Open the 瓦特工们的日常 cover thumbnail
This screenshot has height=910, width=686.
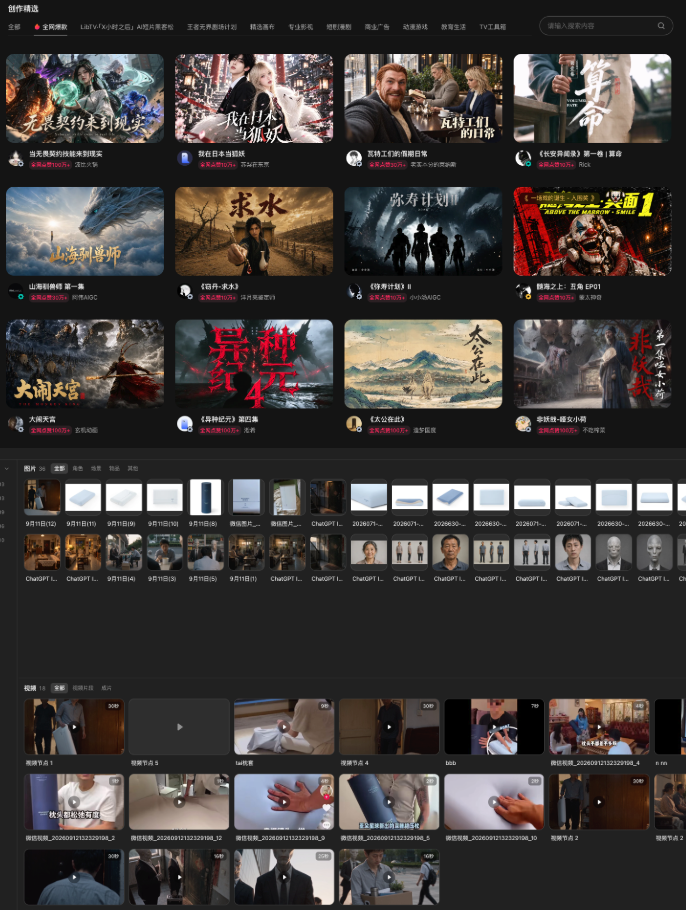tap(423, 98)
